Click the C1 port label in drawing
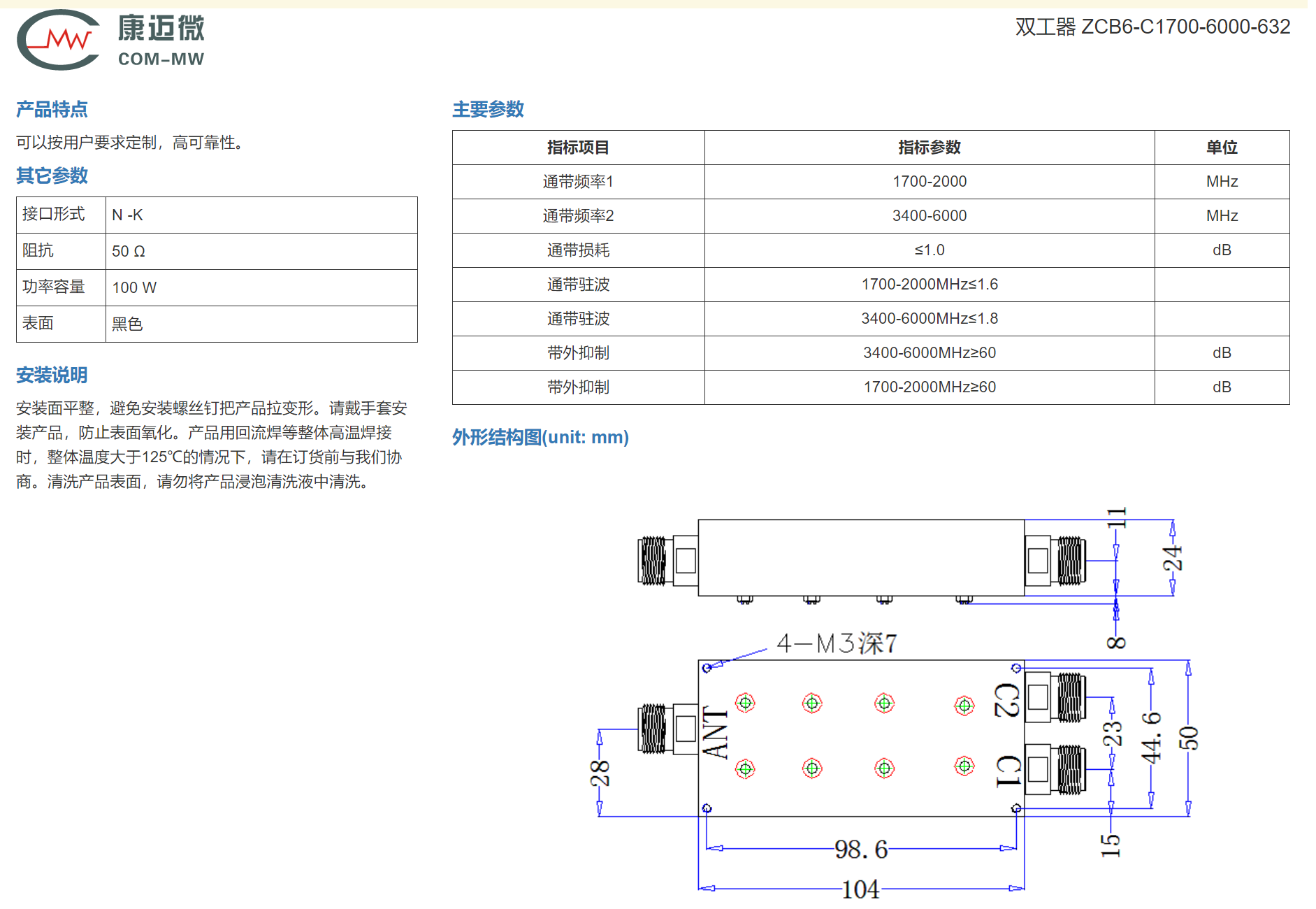 coord(1008,771)
